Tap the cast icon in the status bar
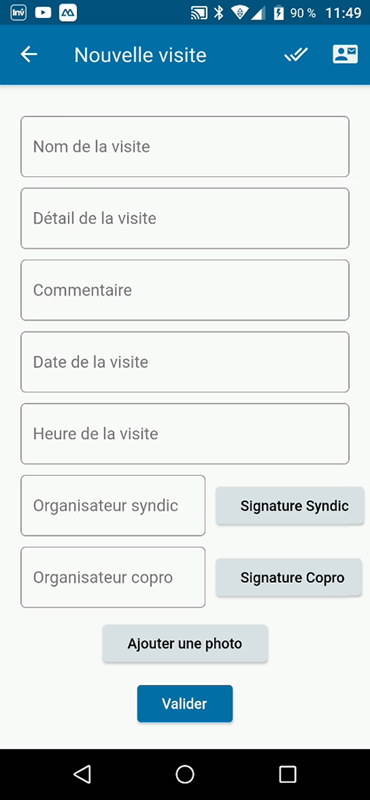Viewport: 370px width, 800px height. point(199,13)
